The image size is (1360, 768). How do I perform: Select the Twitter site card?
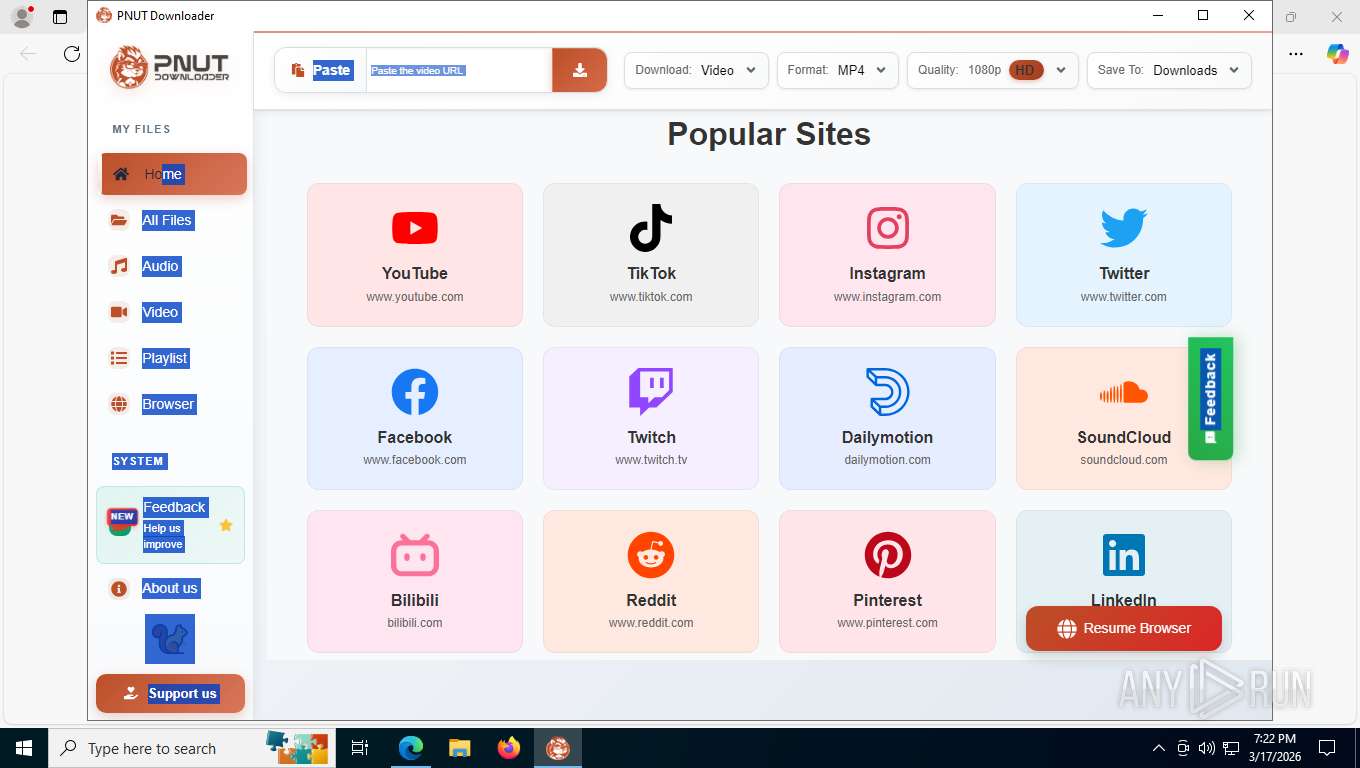(x=1124, y=255)
